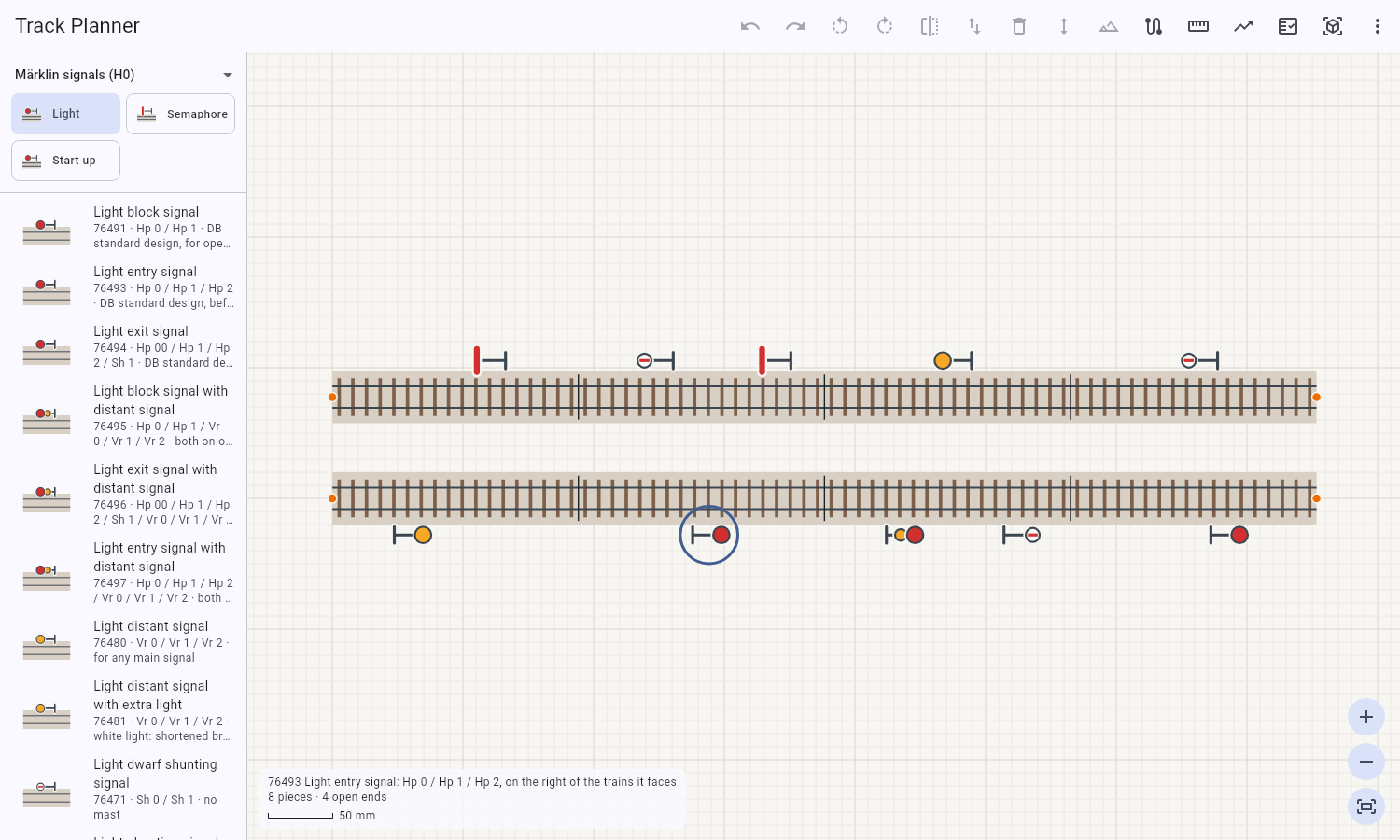Click the orange open end at lower track left
The image size is (1400, 840).
coord(332,498)
